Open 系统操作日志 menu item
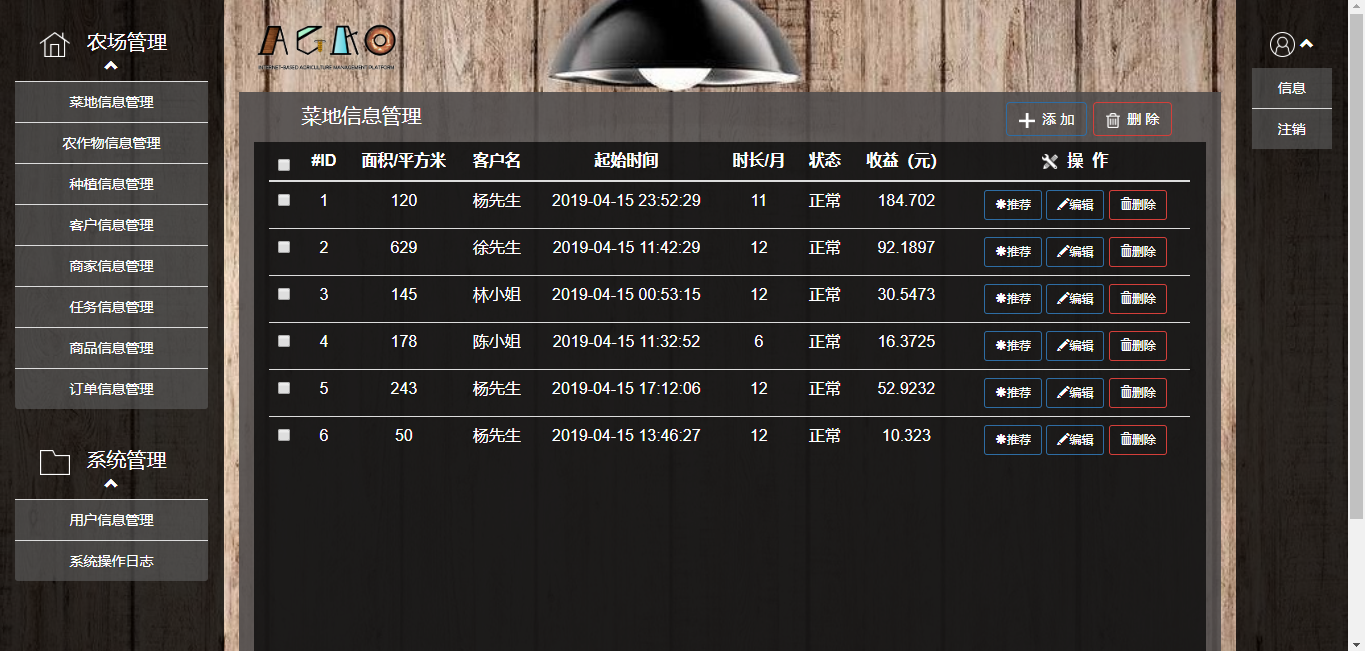The height and width of the screenshot is (651, 1365). click(x=111, y=561)
